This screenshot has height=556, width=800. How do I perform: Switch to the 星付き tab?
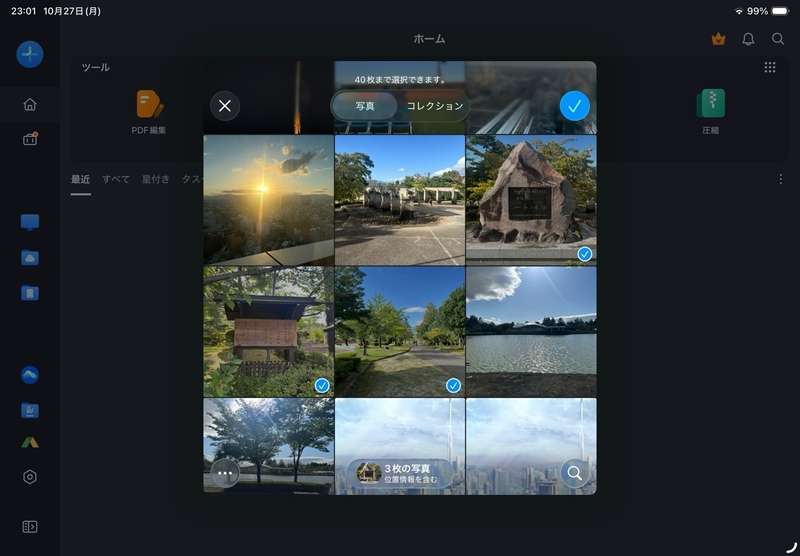click(x=156, y=179)
